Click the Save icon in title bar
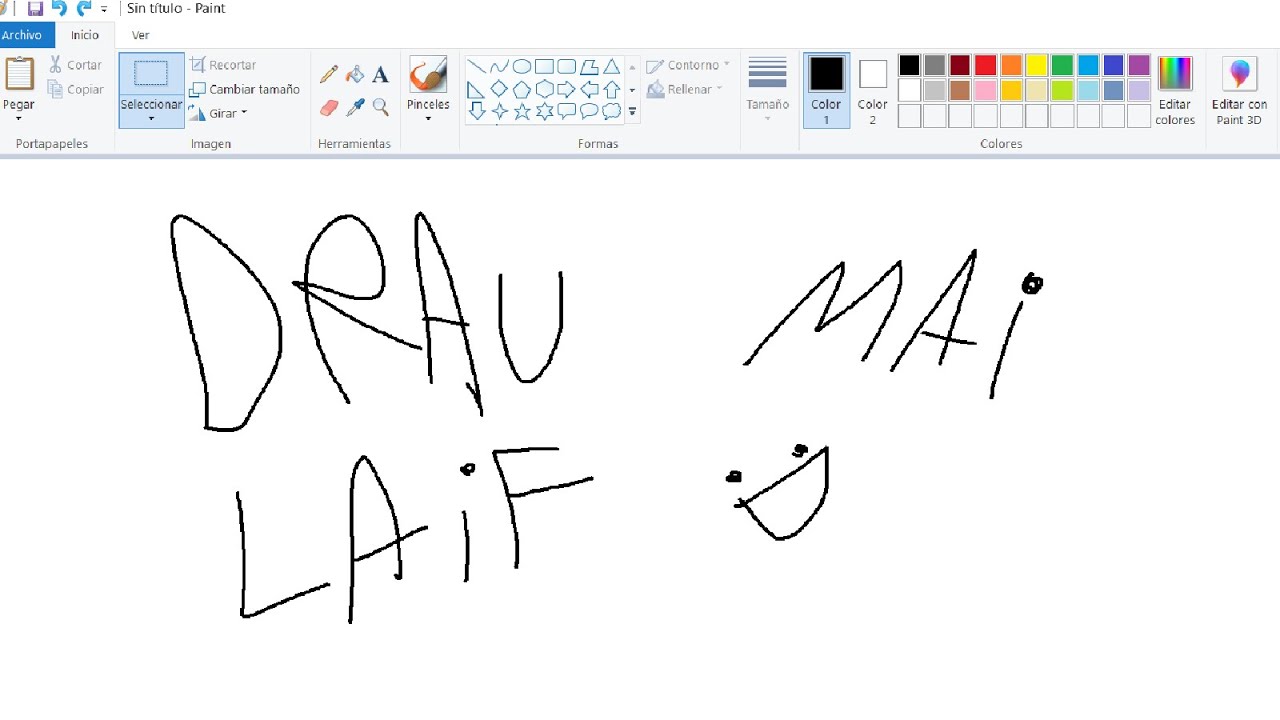1280x720 pixels. point(35,8)
